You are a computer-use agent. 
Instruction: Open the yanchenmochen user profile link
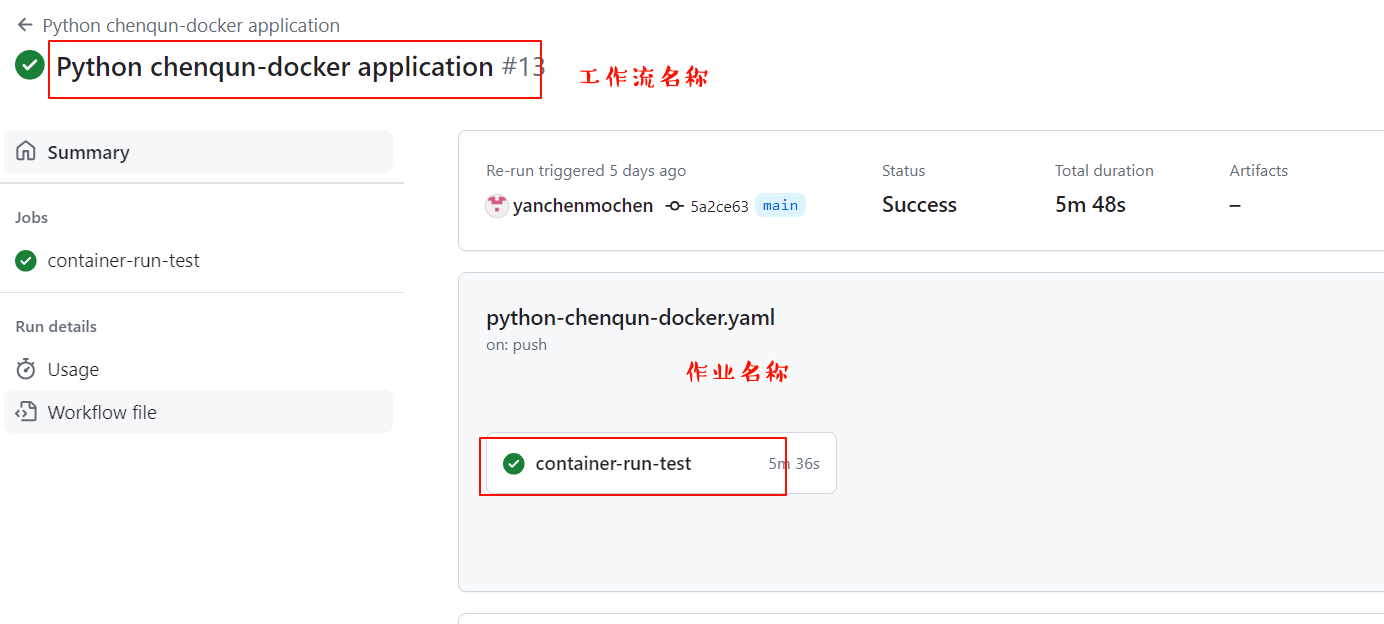pos(583,206)
